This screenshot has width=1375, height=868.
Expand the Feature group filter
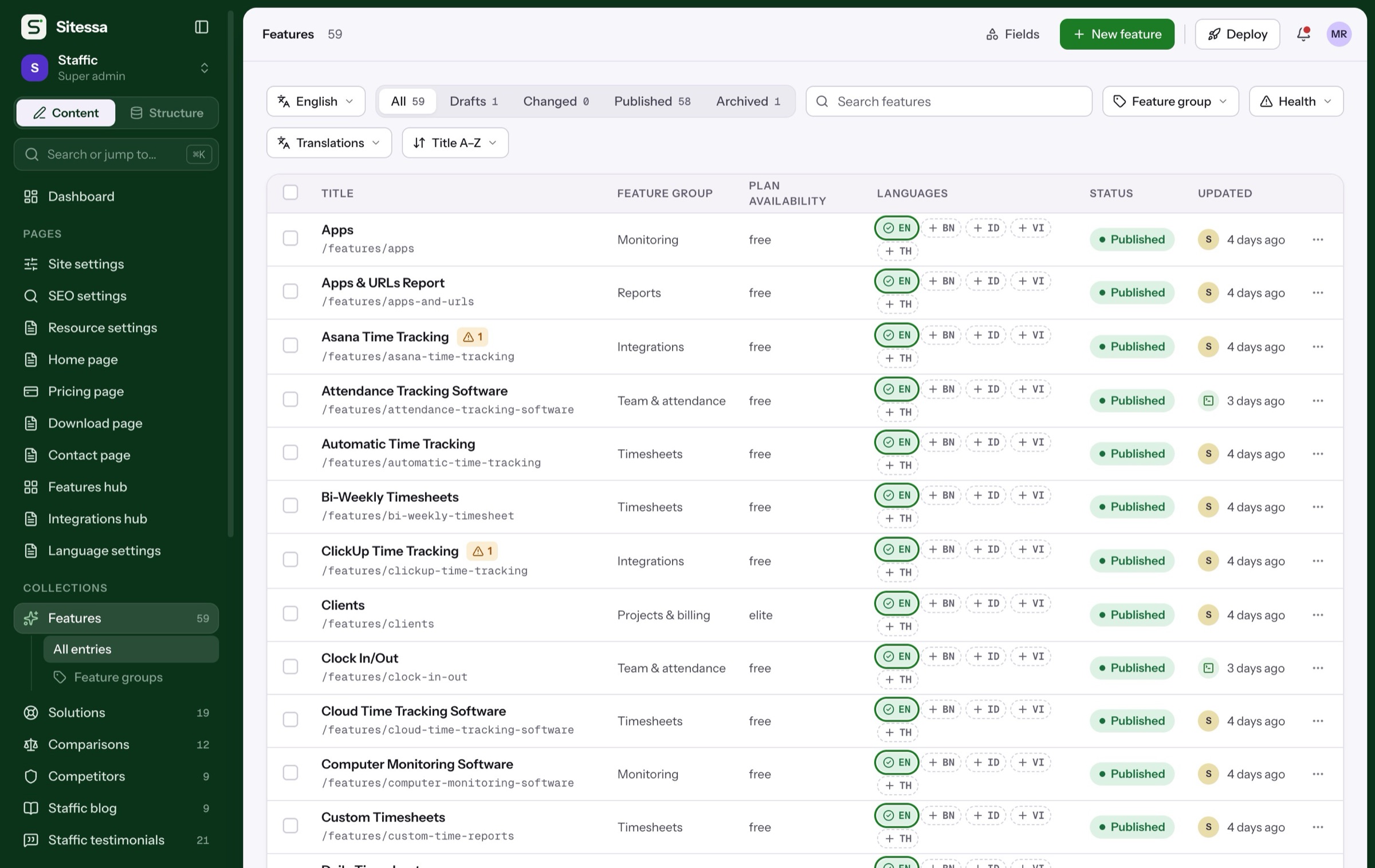[1170, 101]
